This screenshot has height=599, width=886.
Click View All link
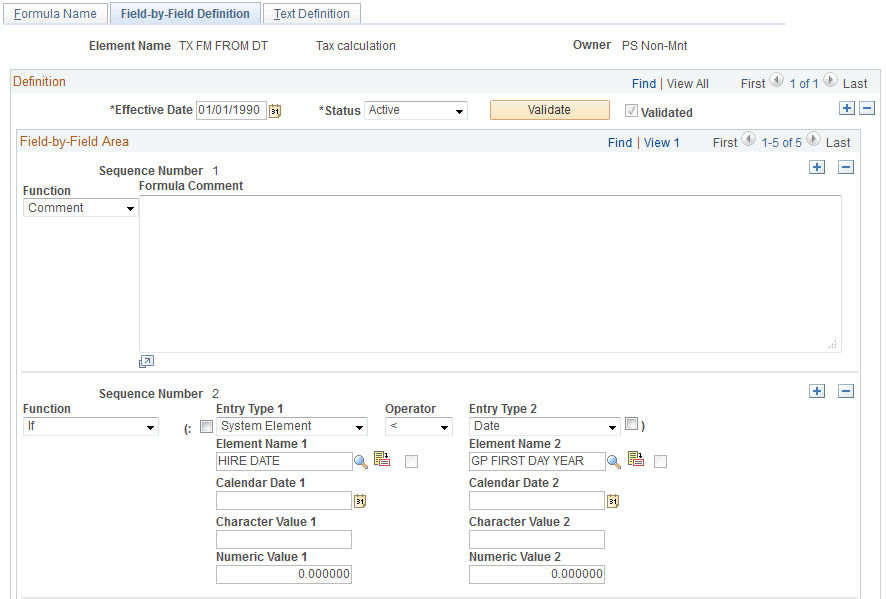[x=688, y=84]
